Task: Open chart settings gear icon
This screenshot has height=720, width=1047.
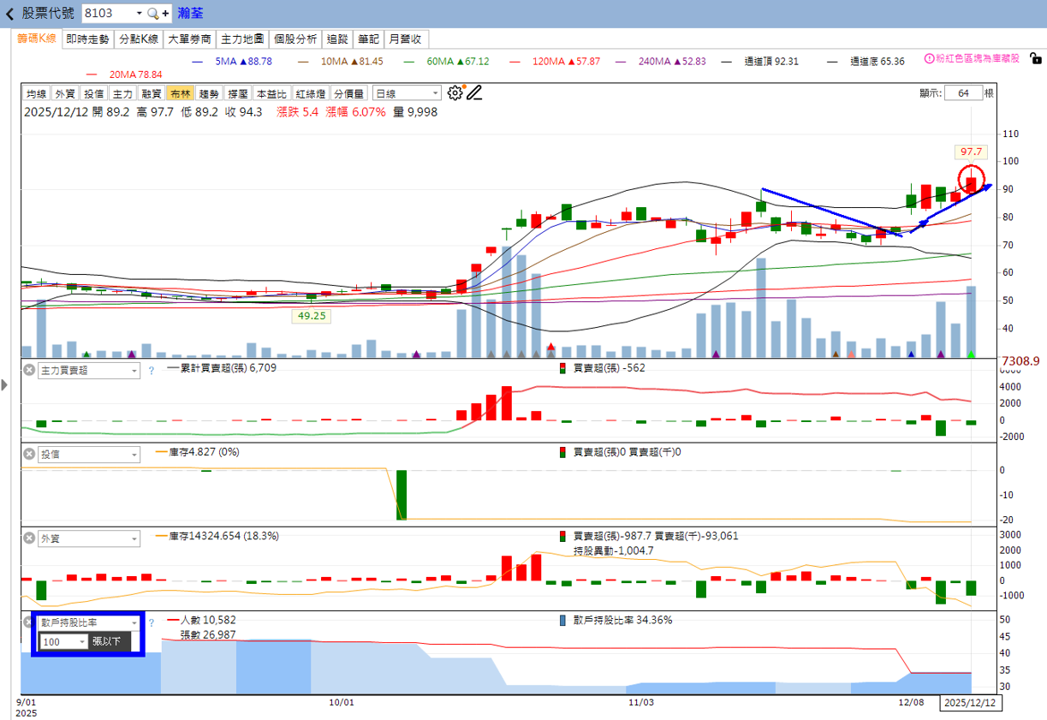Action: click(x=455, y=93)
